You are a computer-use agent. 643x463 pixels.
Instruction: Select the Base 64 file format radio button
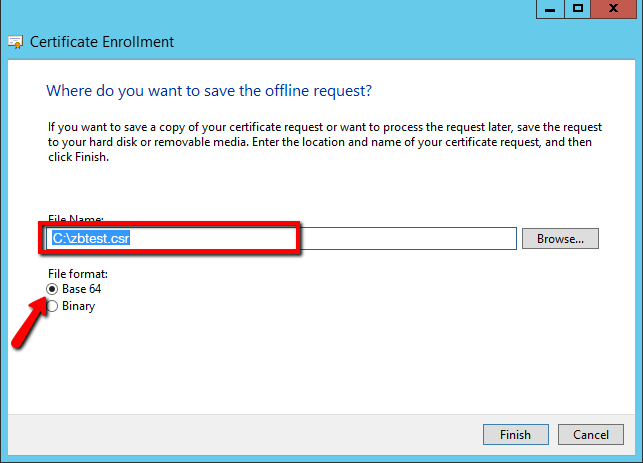52,289
